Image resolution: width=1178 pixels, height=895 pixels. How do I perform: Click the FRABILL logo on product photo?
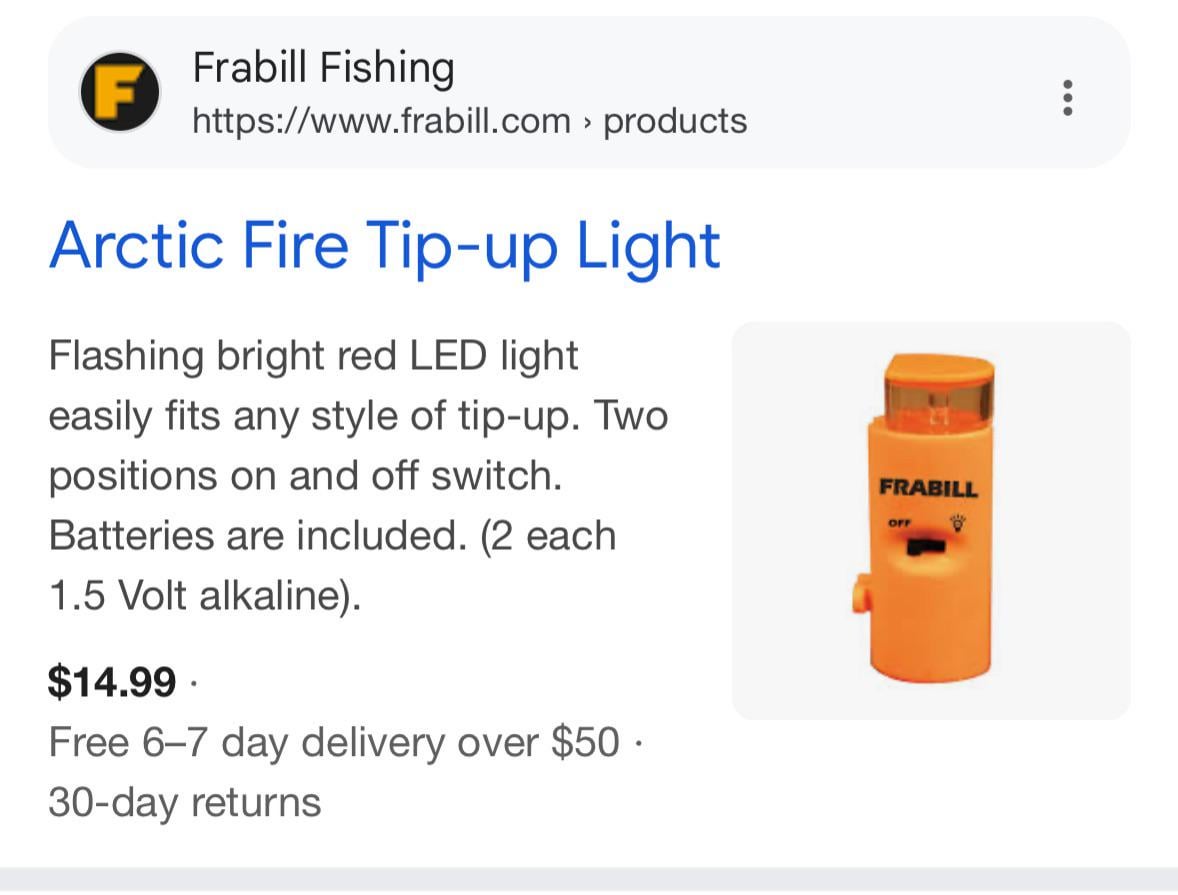(928, 489)
